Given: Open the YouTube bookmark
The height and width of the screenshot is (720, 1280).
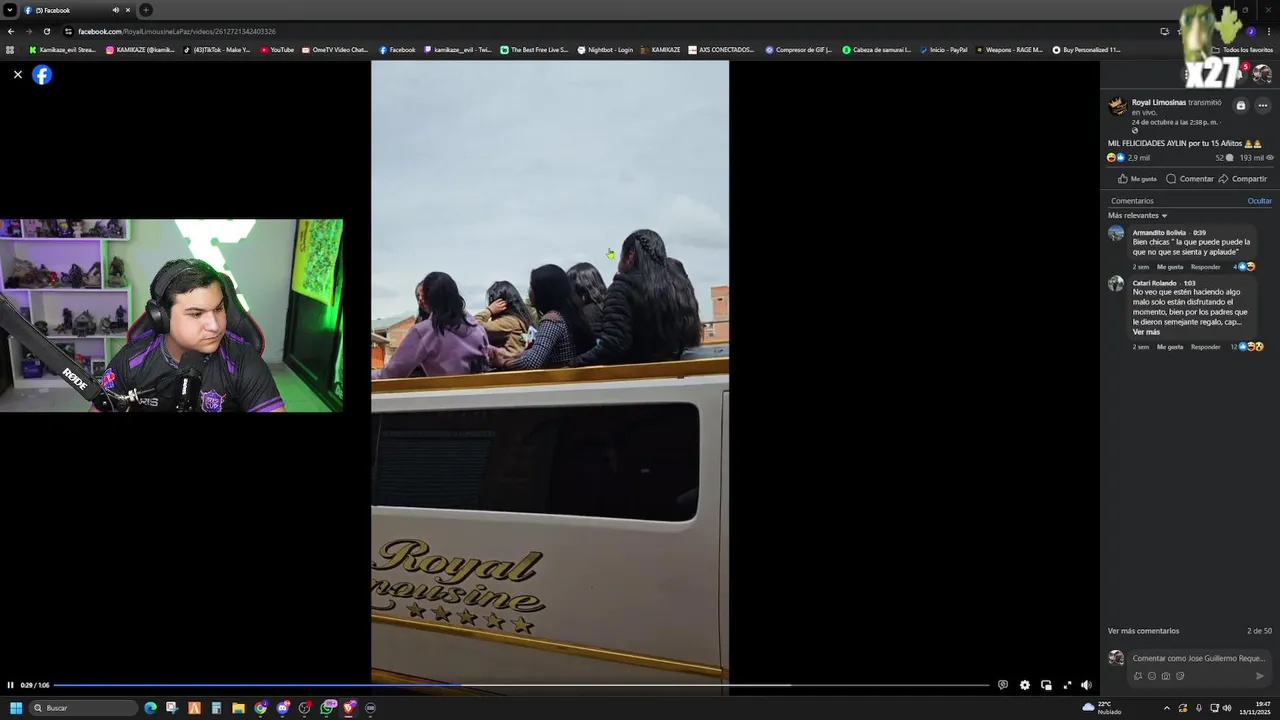Looking at the screenshot, I should (277, 50).
